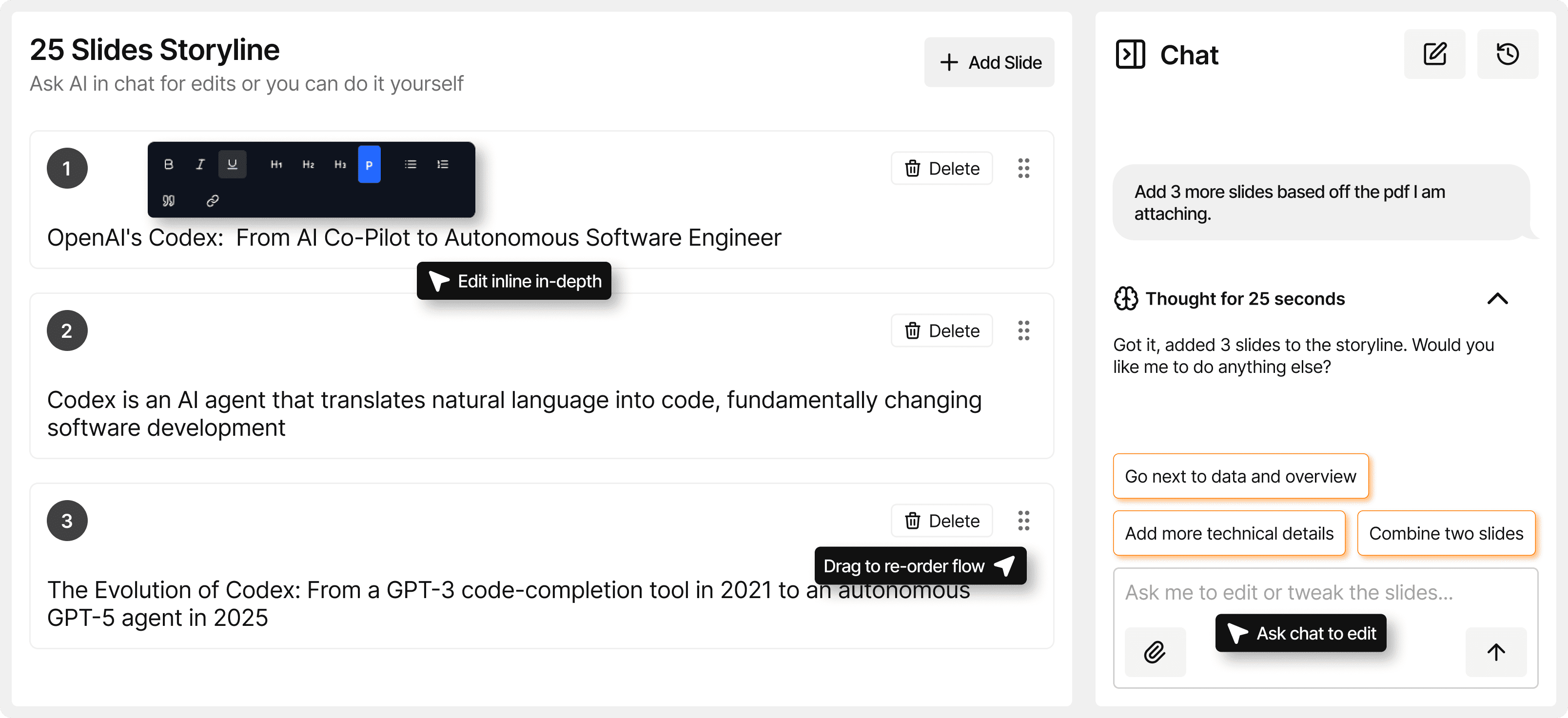This screenshot has width=1568, height=718.
Task: Collapse the 'Thought for 25 seconds' section
Action: tap(1497, 299)
